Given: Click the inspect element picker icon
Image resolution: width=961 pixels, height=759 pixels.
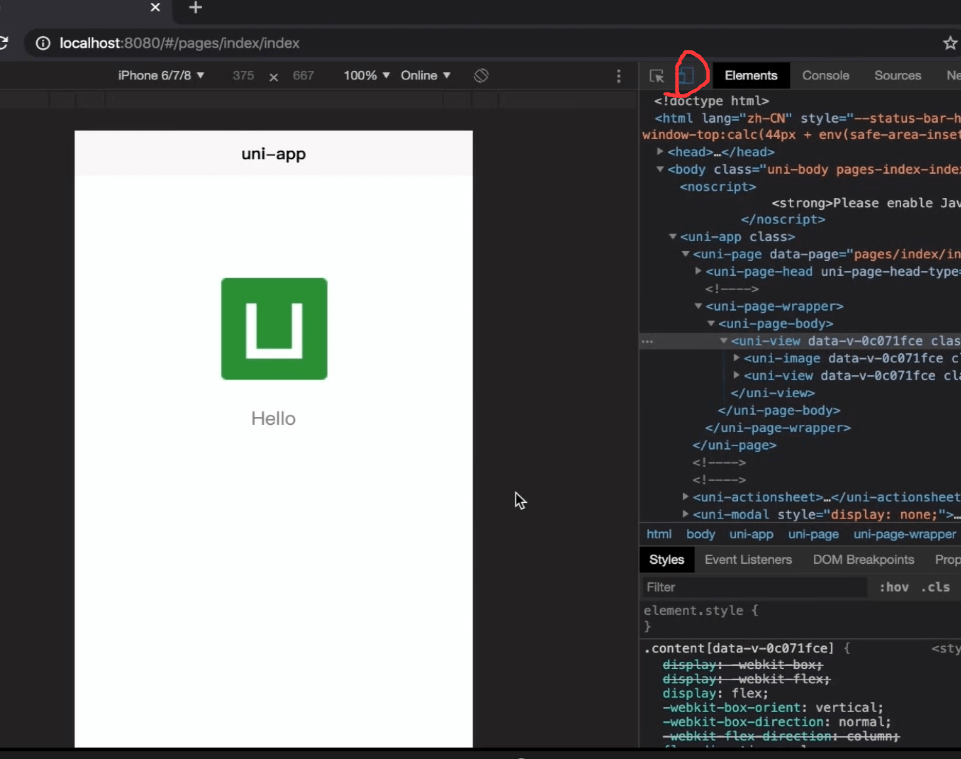Looking at the screenshot, I should [x=656, y=76].
